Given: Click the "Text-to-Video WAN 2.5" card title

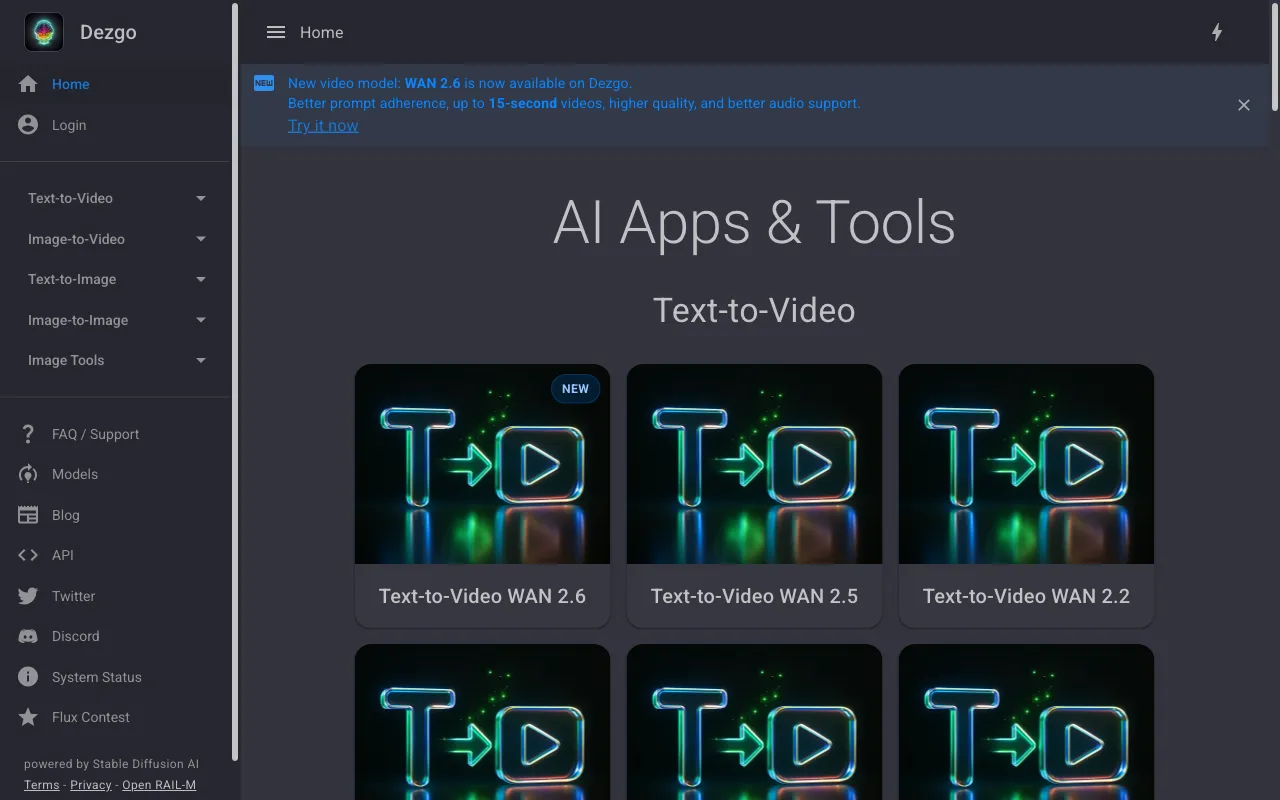Looking at the screenshot, I should 754,596.
